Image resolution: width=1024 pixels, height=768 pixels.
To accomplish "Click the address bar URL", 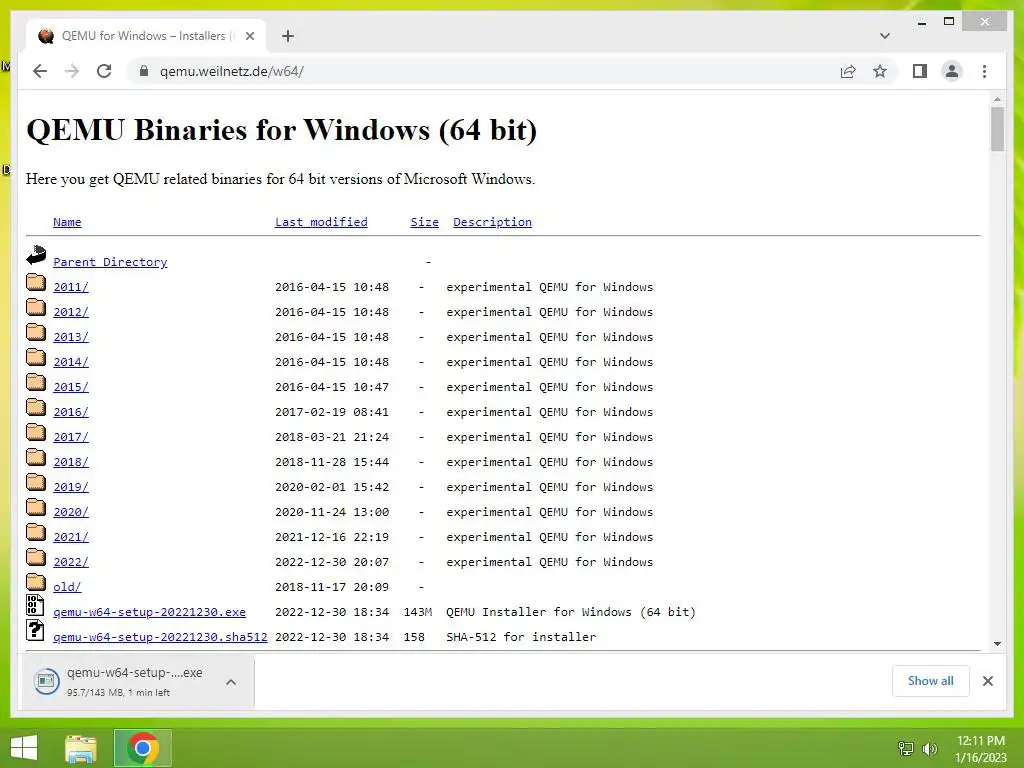I will pos(232,71).
